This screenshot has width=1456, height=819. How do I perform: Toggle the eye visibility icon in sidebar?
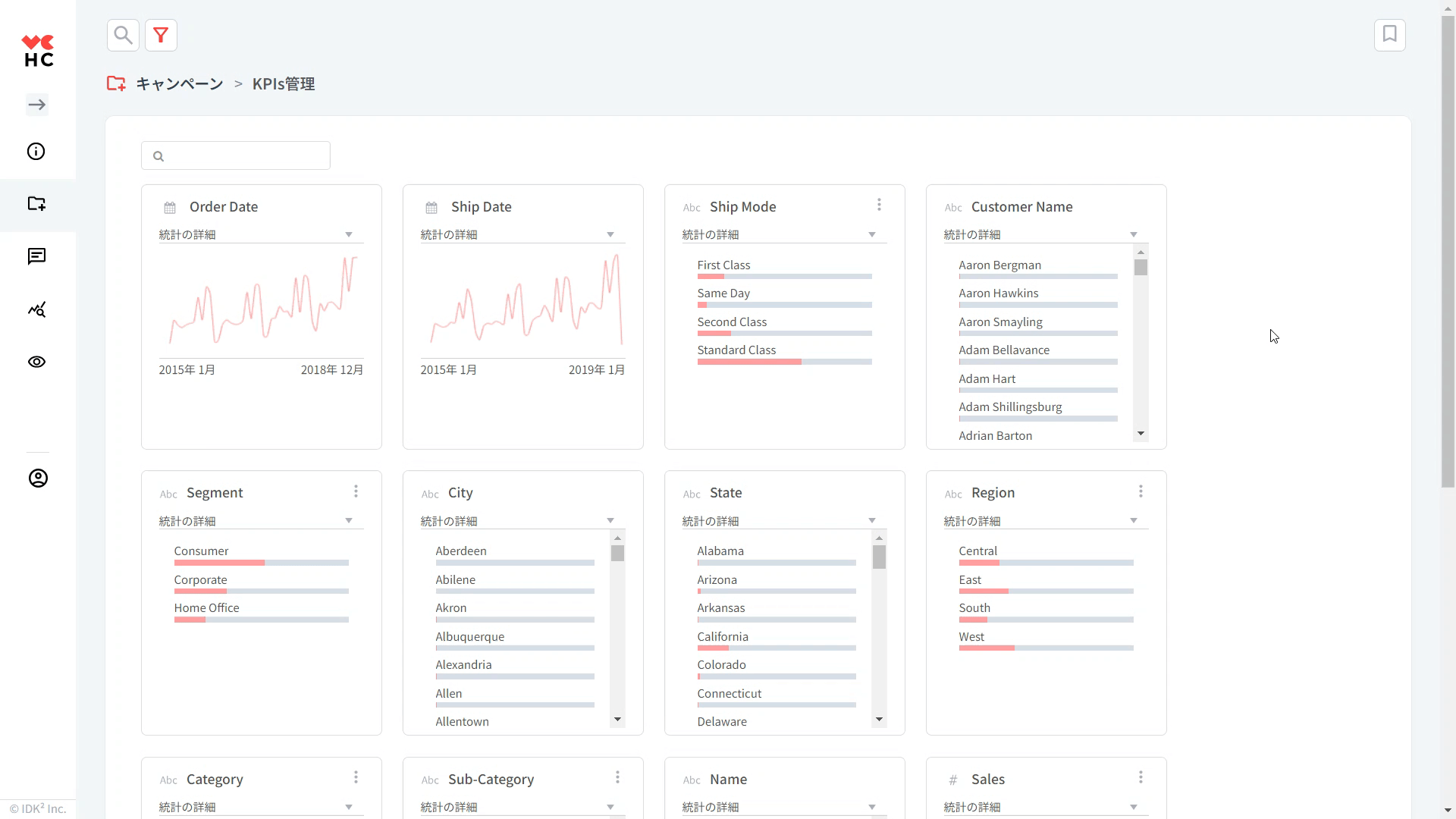pos(36,362)
